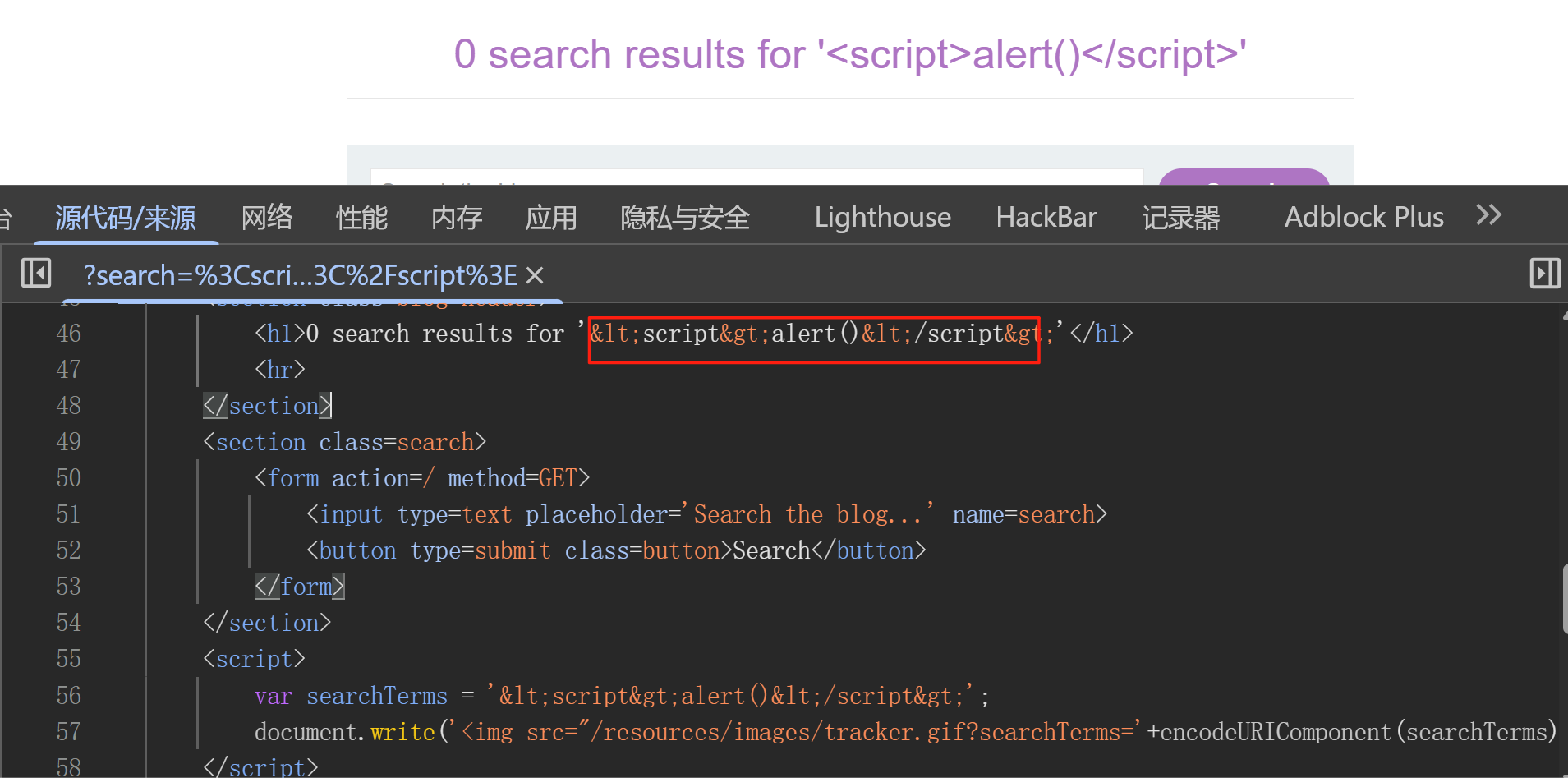Click document.write code on line 57
This screenshot has width=1568, height=778.
point(344,732)
